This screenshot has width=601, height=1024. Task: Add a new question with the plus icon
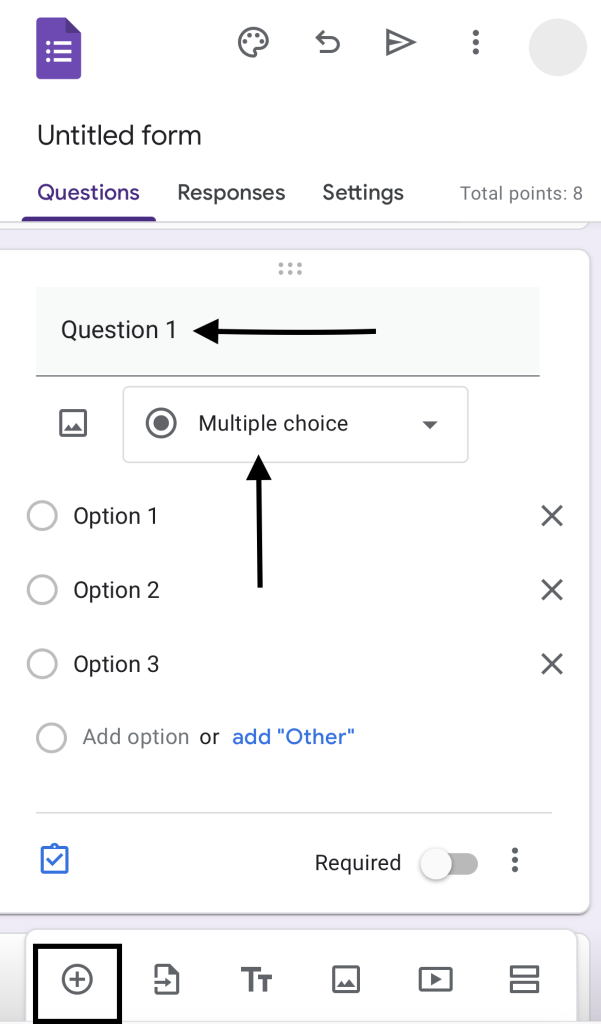pos(77,980)
